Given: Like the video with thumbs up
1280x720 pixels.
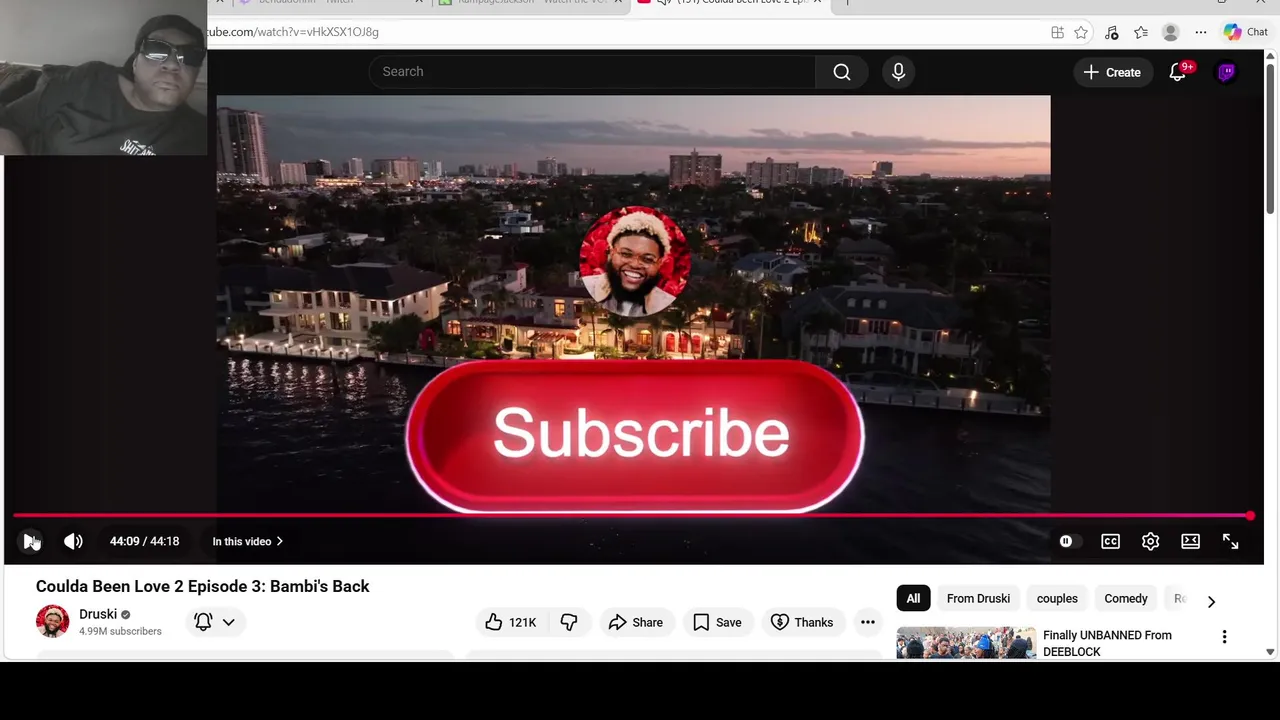Looking at the screenshot, I should click(511, 622).
